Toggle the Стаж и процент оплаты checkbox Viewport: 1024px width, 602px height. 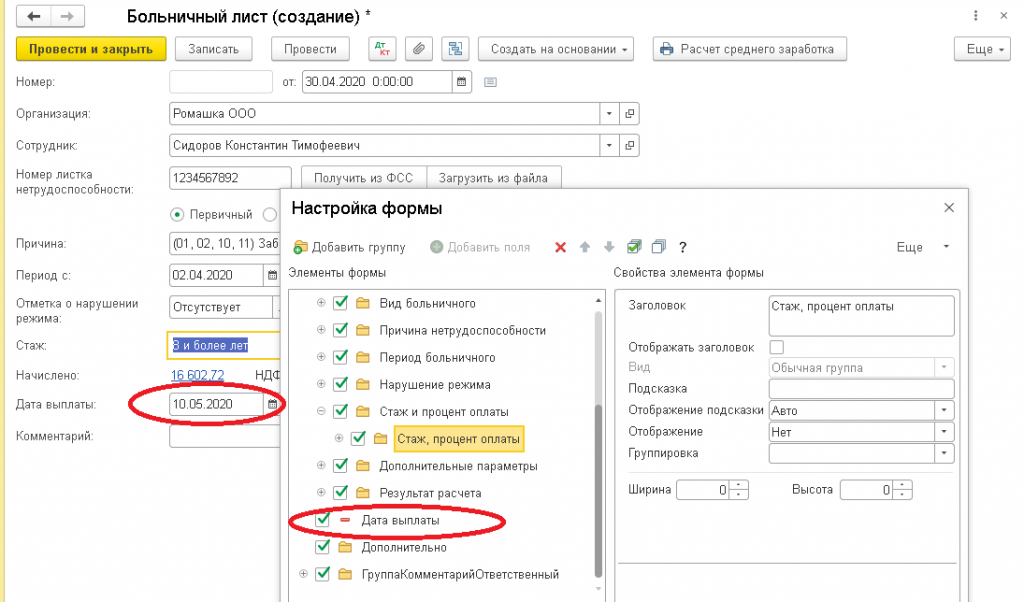340,411
